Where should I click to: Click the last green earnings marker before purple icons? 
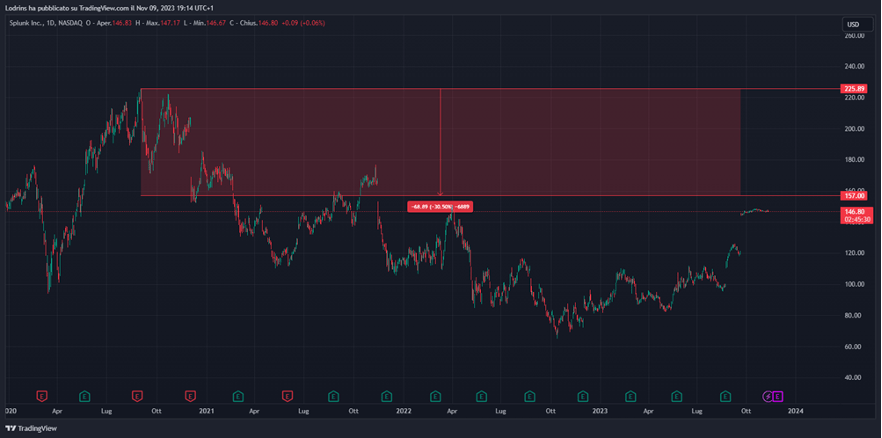pos(727,396)
